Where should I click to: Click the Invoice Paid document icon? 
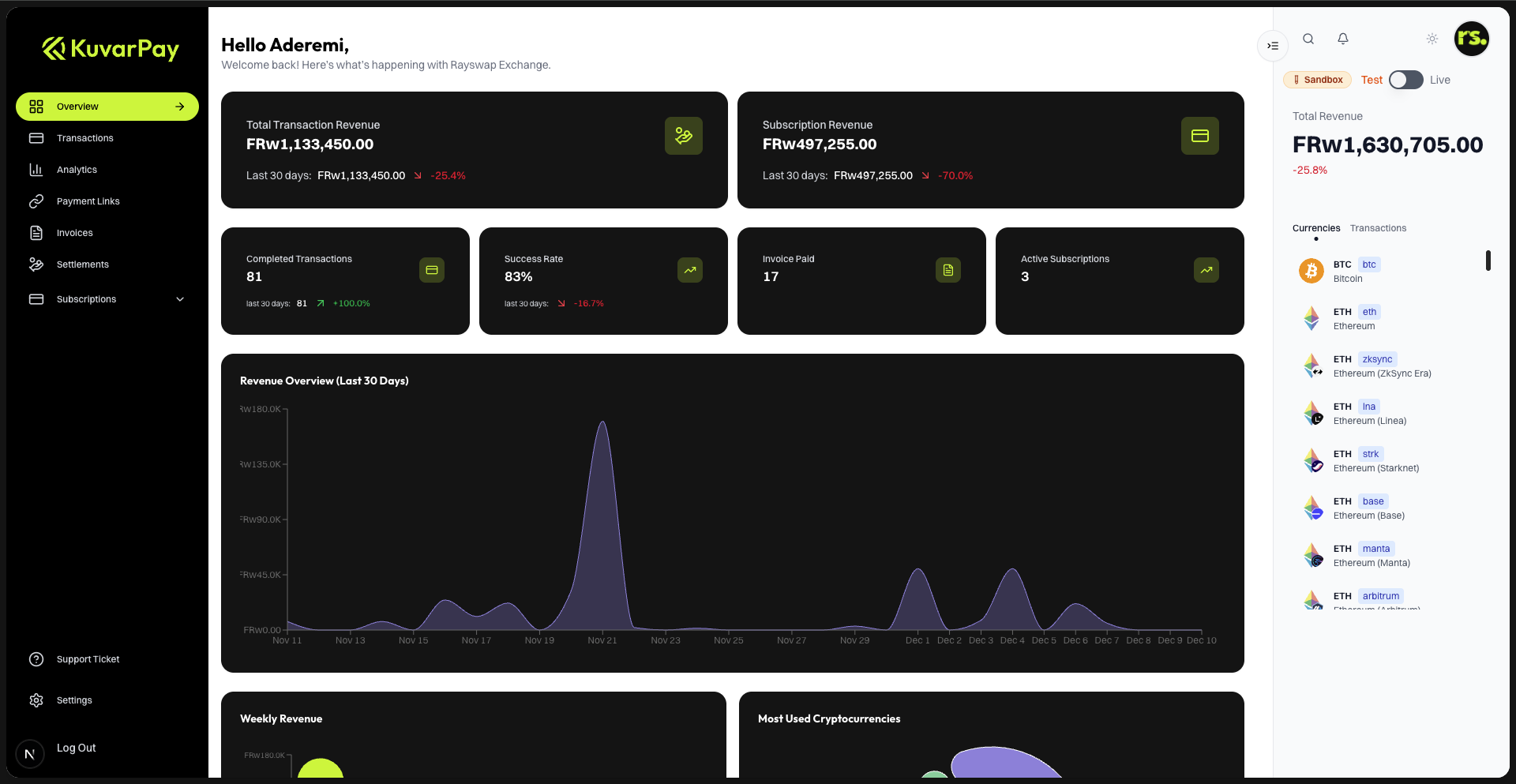947,270
